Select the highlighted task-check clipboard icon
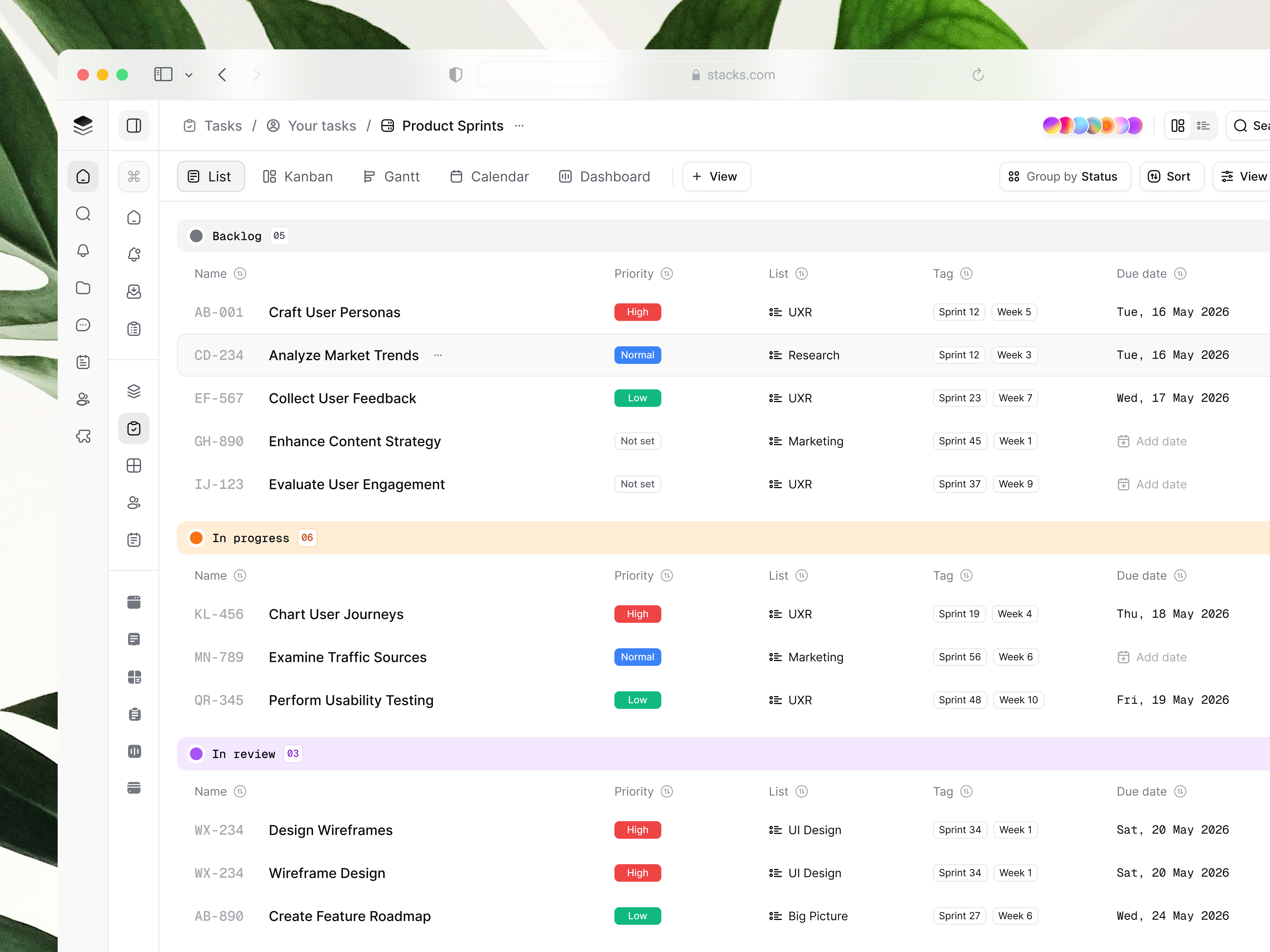The width and height of the screenshot is (1270, 952). 134,428
